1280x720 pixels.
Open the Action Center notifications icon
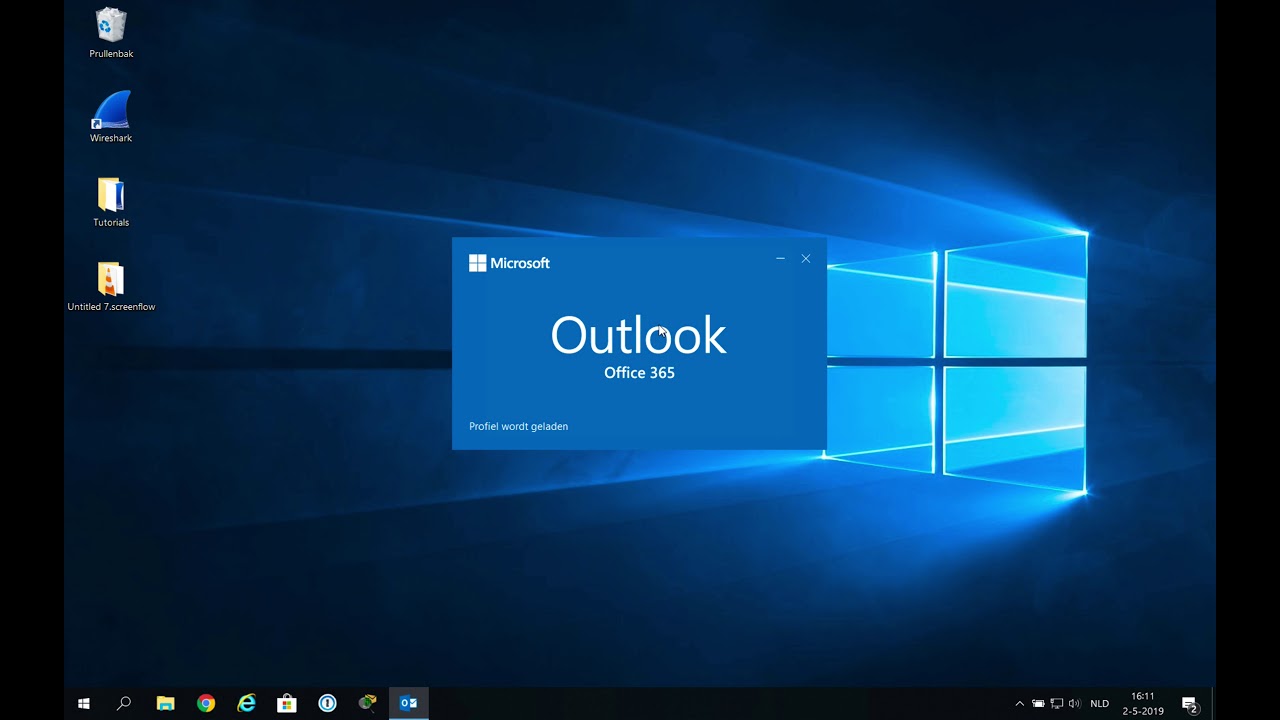1189,704
